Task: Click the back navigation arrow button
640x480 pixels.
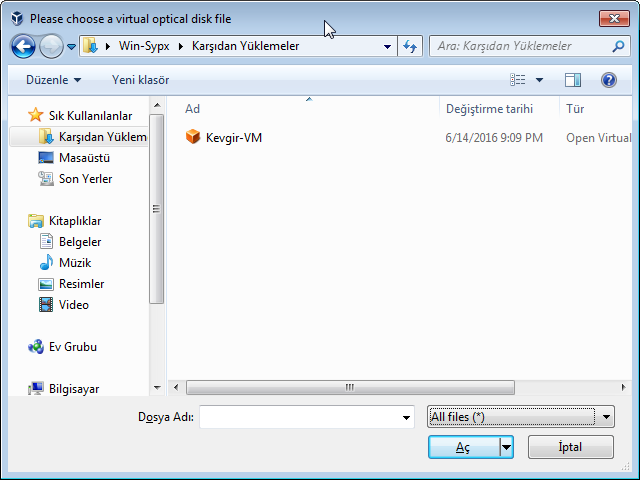Action: click(x=24, y=46)
